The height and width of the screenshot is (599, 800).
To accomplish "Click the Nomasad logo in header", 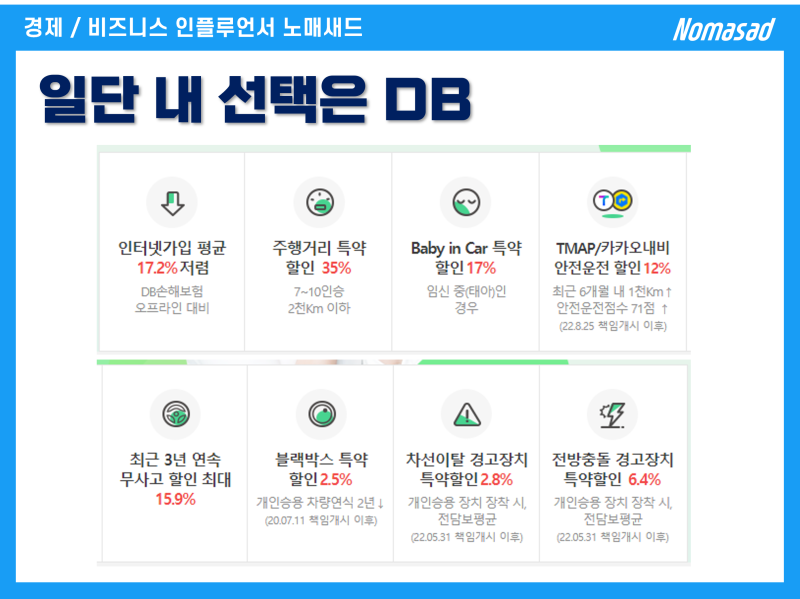I will [723, 29].
